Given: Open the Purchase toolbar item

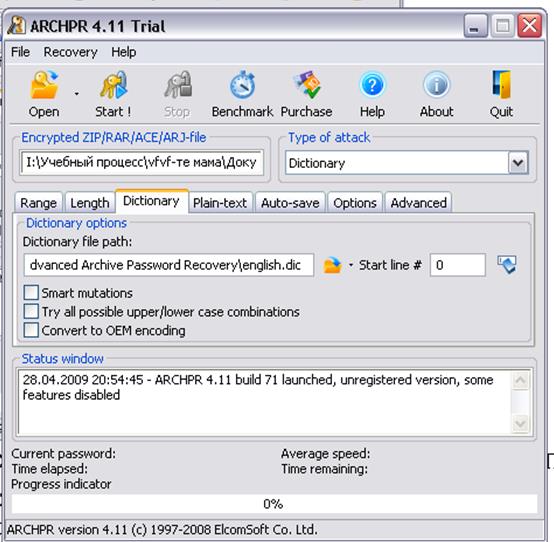Looking at the screenshot, I should click(306, 94).
